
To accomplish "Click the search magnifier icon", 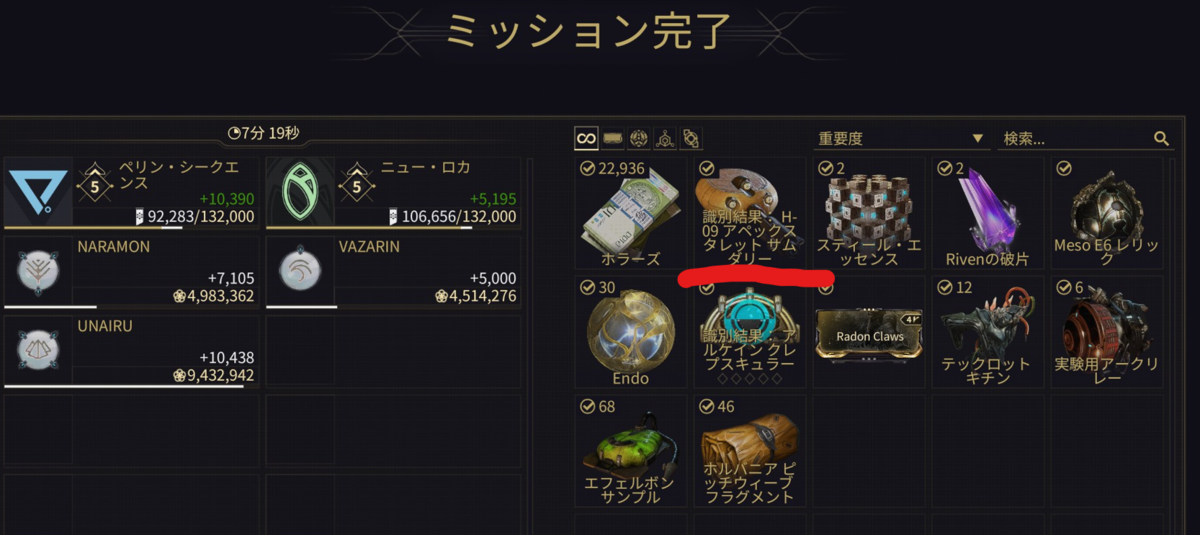I will point(1161,138).
